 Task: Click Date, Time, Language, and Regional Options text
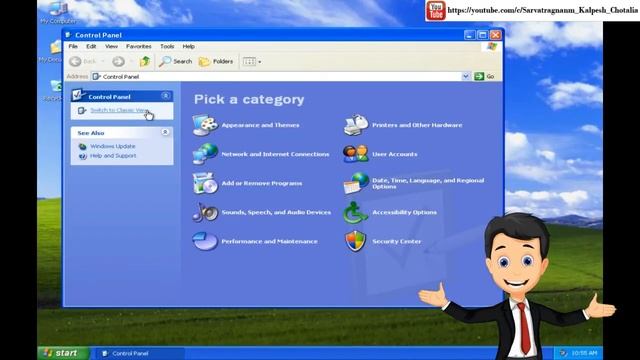pyautogui.click(x=428, y=183)
